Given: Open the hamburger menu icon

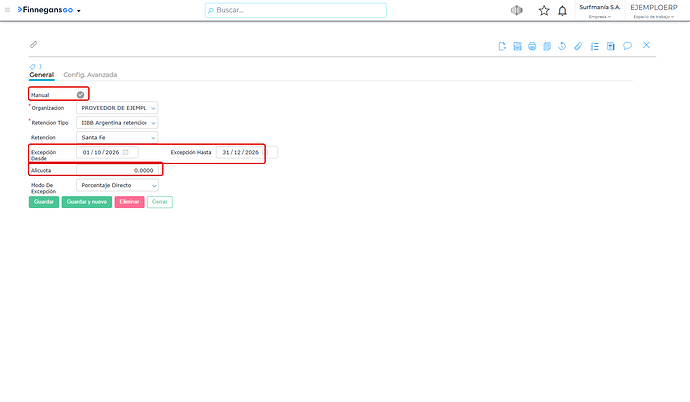Looking at the screenshot, I should point(7,10).
